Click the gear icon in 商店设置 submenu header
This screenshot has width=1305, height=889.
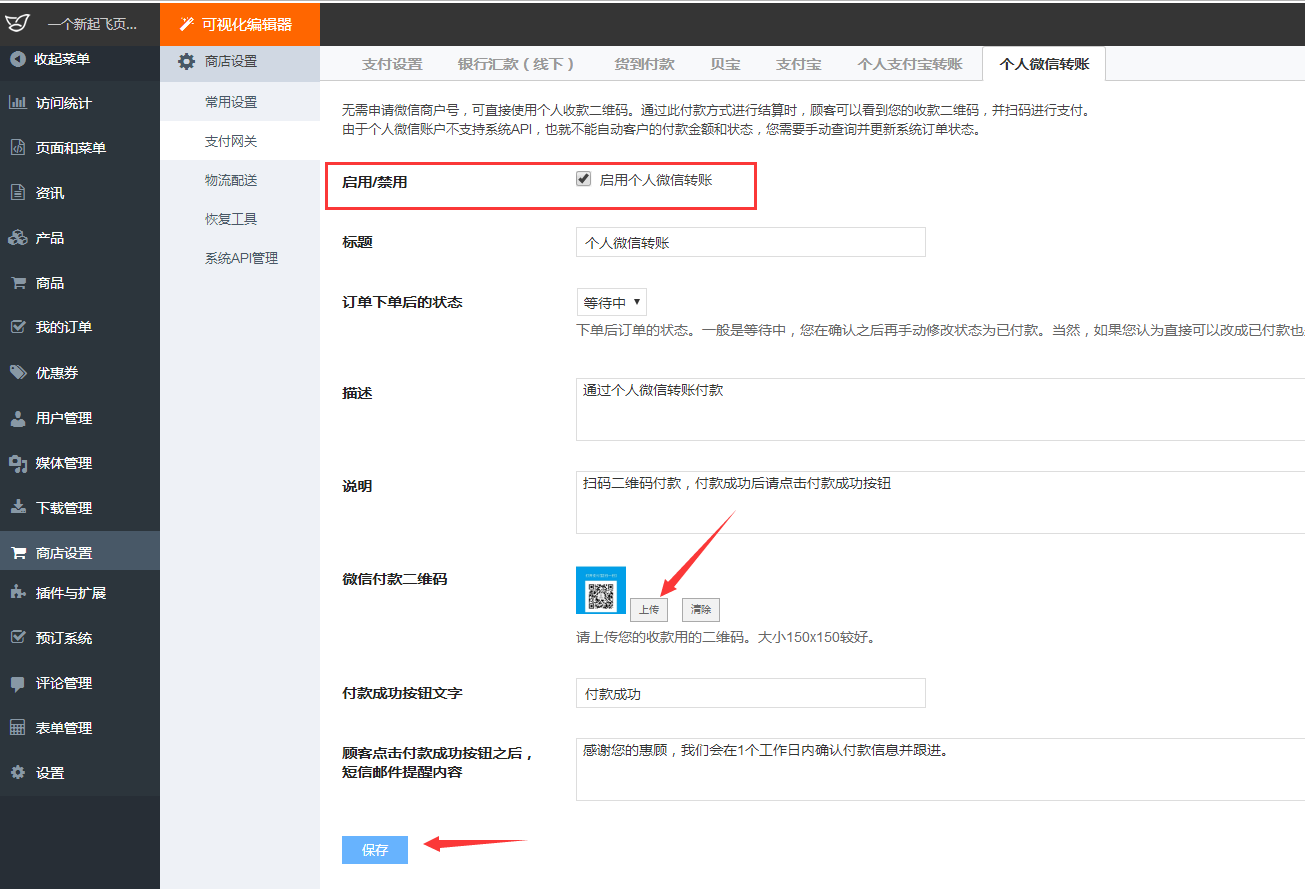(186, 62)
